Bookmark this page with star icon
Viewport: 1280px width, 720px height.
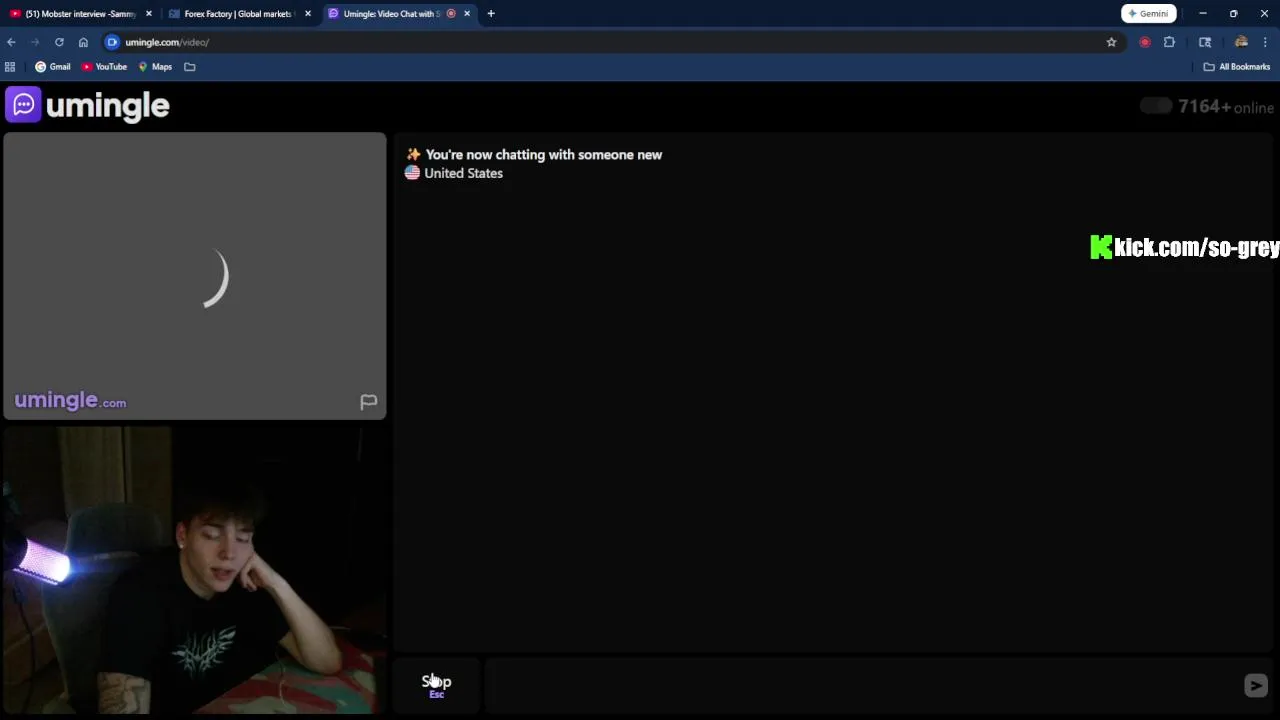tap(1111, 42)
